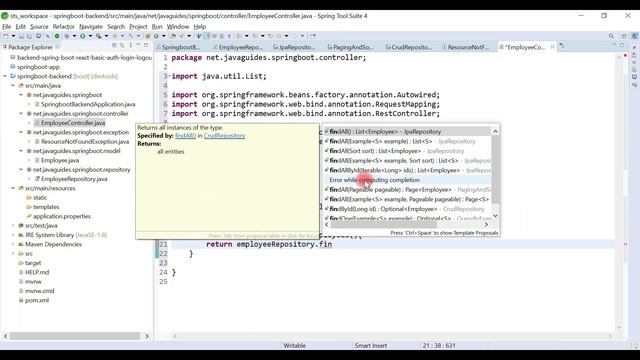Screen dimensions: 640x360
Task: Open the Run configurations dropdown arrow
Action: pyautogui.click(x=90, y=36)
